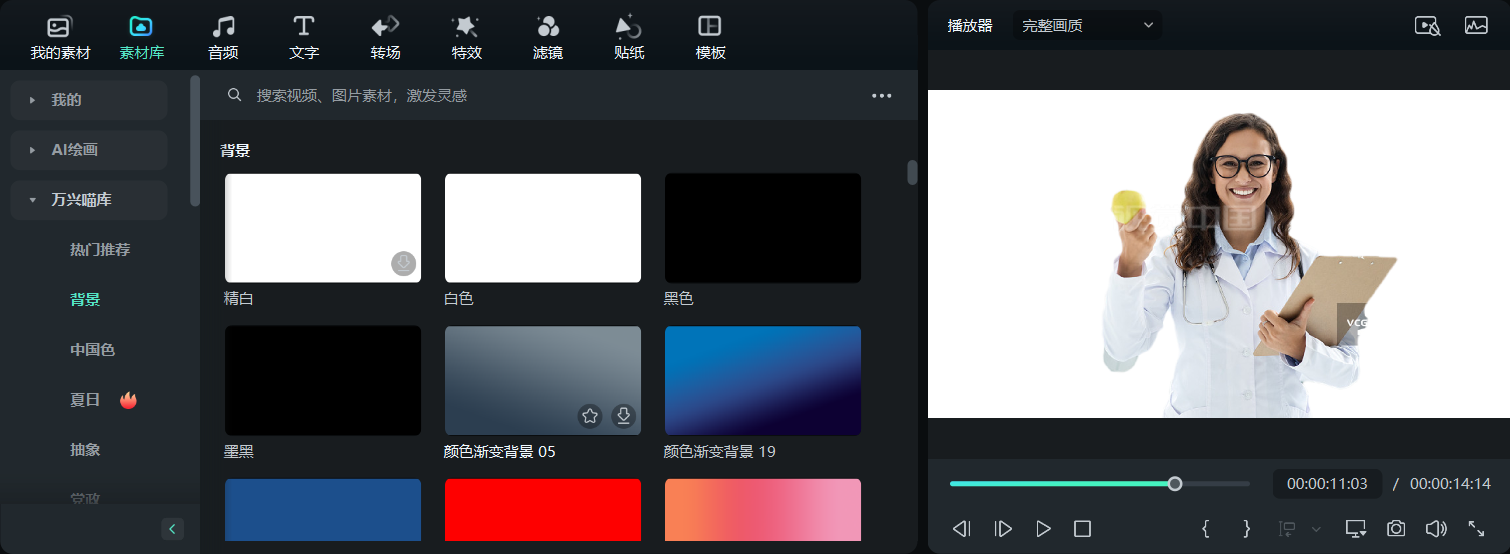Take a snapshot with the camera icon
This screenshot has height=554, width=1510.
1396,529
